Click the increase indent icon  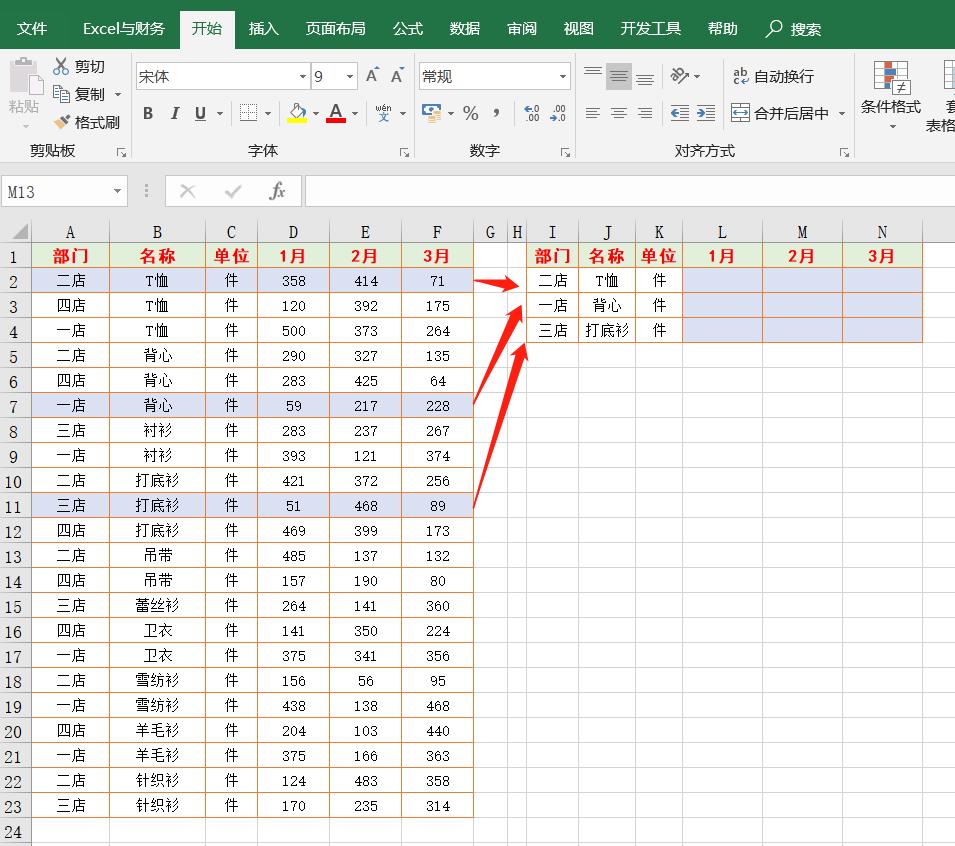coord(706,113)
